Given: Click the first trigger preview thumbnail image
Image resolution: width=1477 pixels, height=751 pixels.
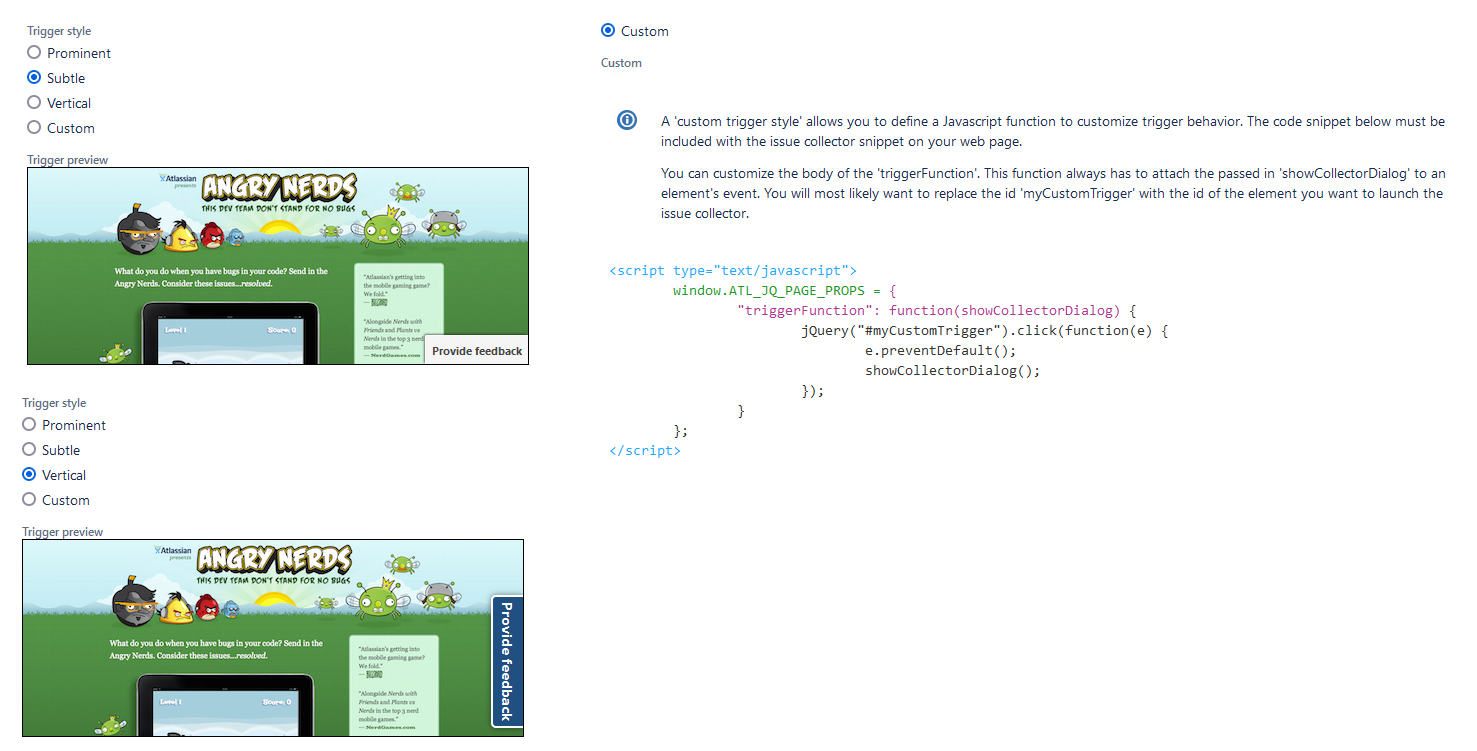Looking at the screenshot, I should pos(278,265).
